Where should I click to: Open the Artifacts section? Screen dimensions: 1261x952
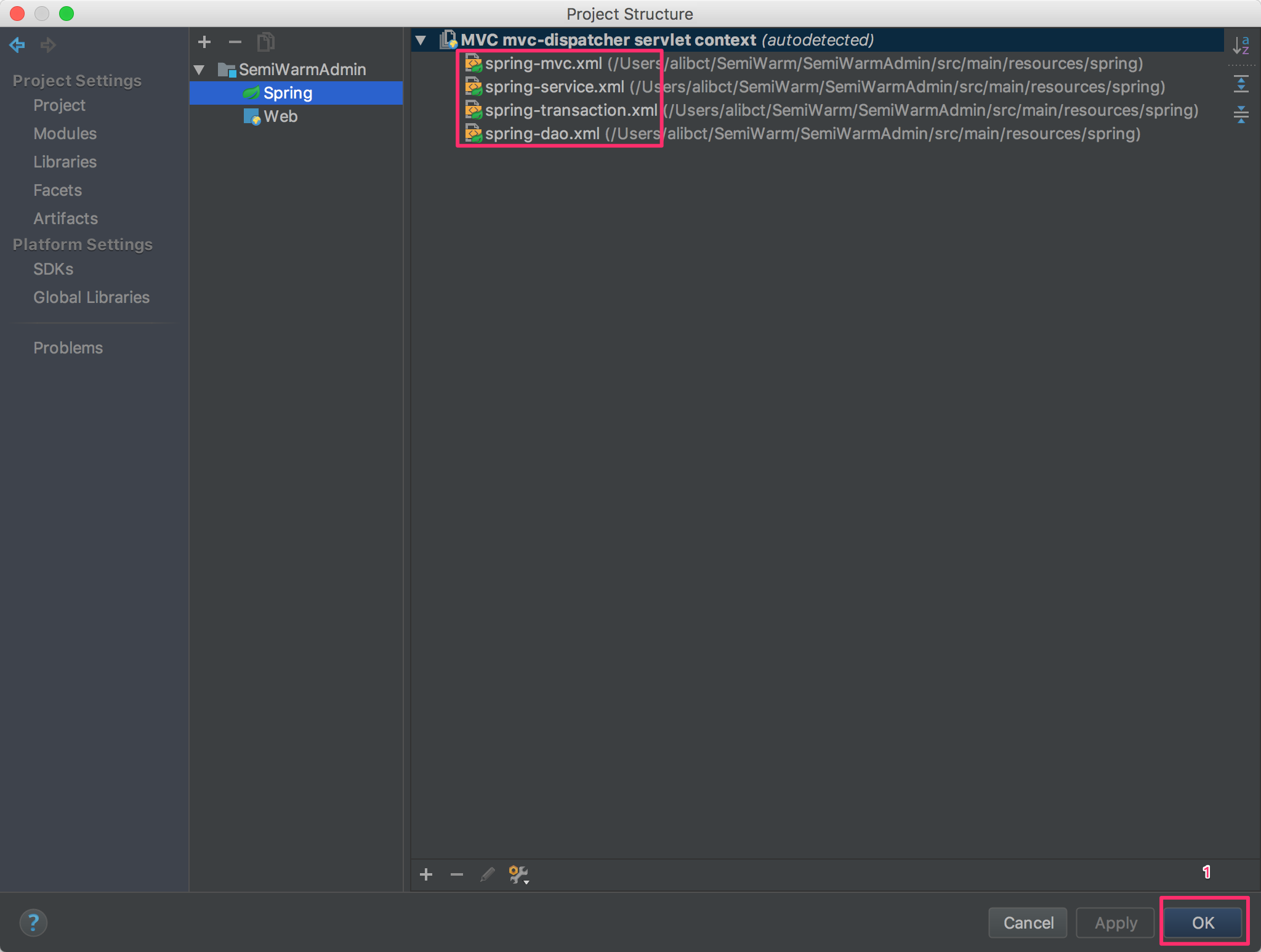tap(66, 219)
